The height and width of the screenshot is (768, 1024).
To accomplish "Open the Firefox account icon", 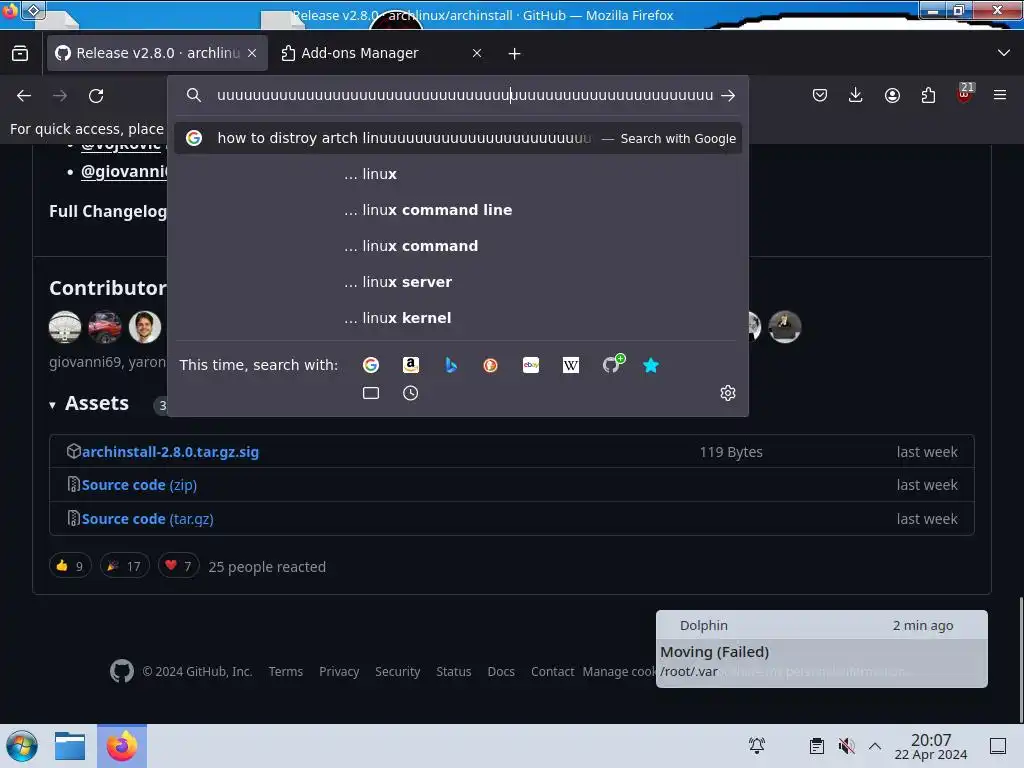I will (892, 95).
